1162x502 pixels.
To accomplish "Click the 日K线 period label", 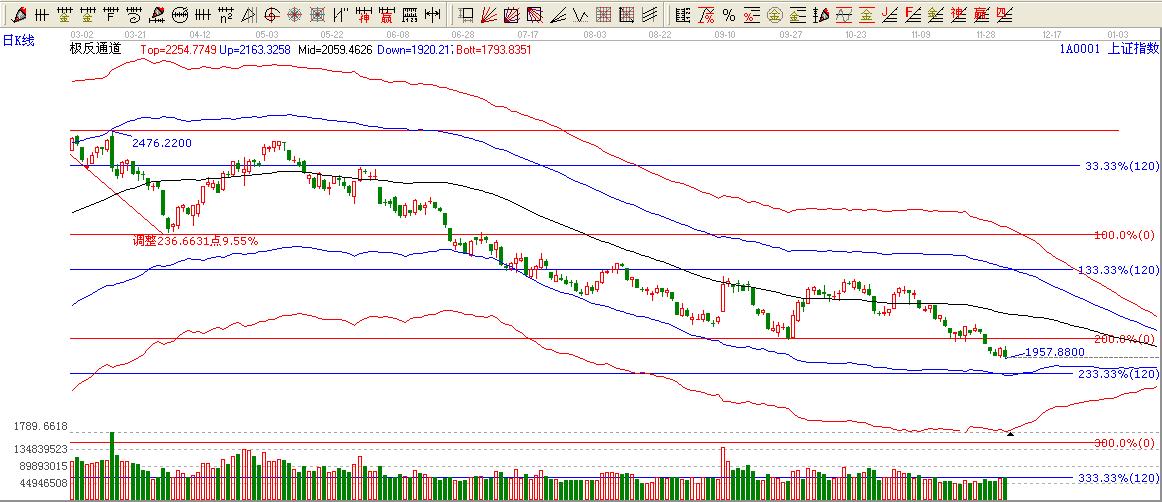I will (18, 39).
